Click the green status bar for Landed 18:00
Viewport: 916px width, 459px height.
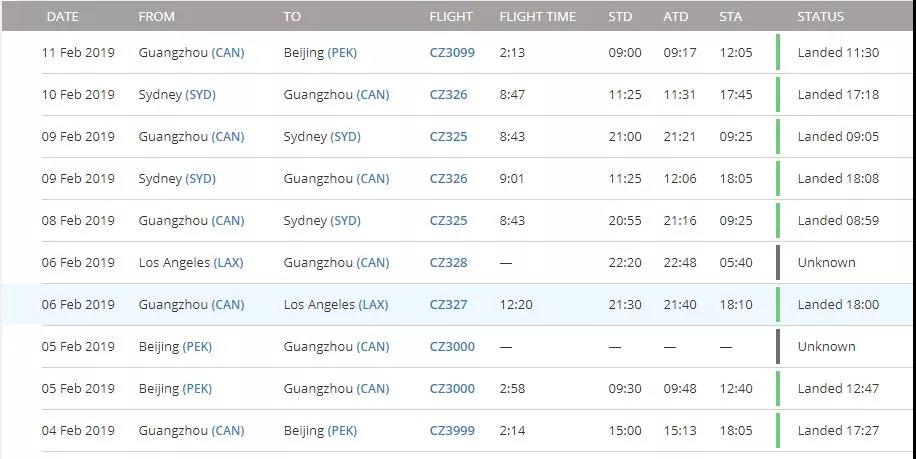[x=778, y=305]
